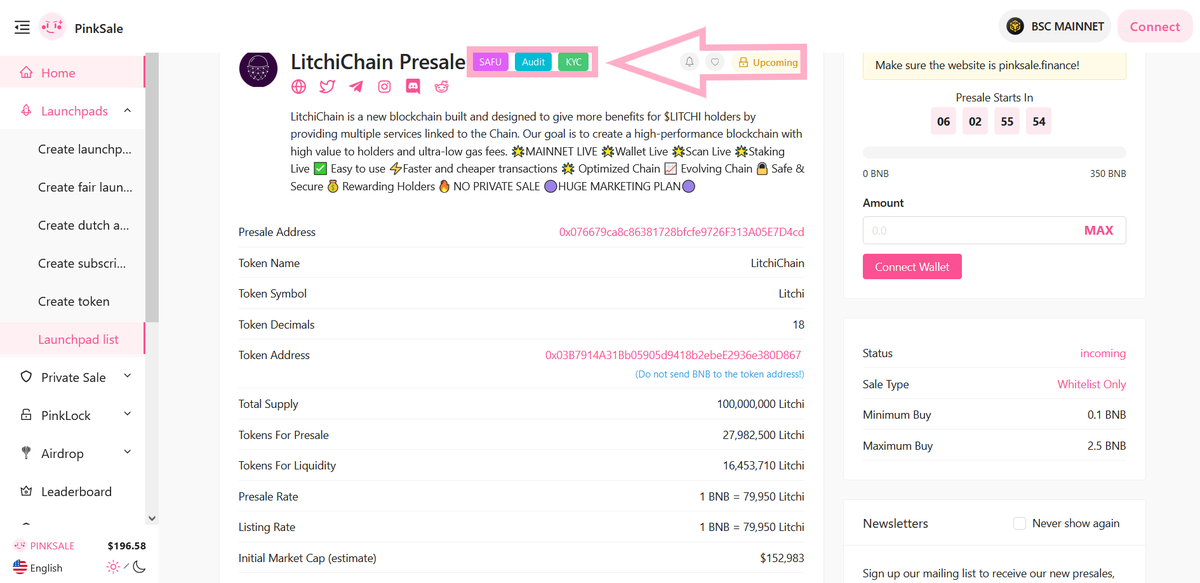The width and height of the screenshot is (1200, 583).
Task: Click the US flag language icon
Action: [20, 567]
